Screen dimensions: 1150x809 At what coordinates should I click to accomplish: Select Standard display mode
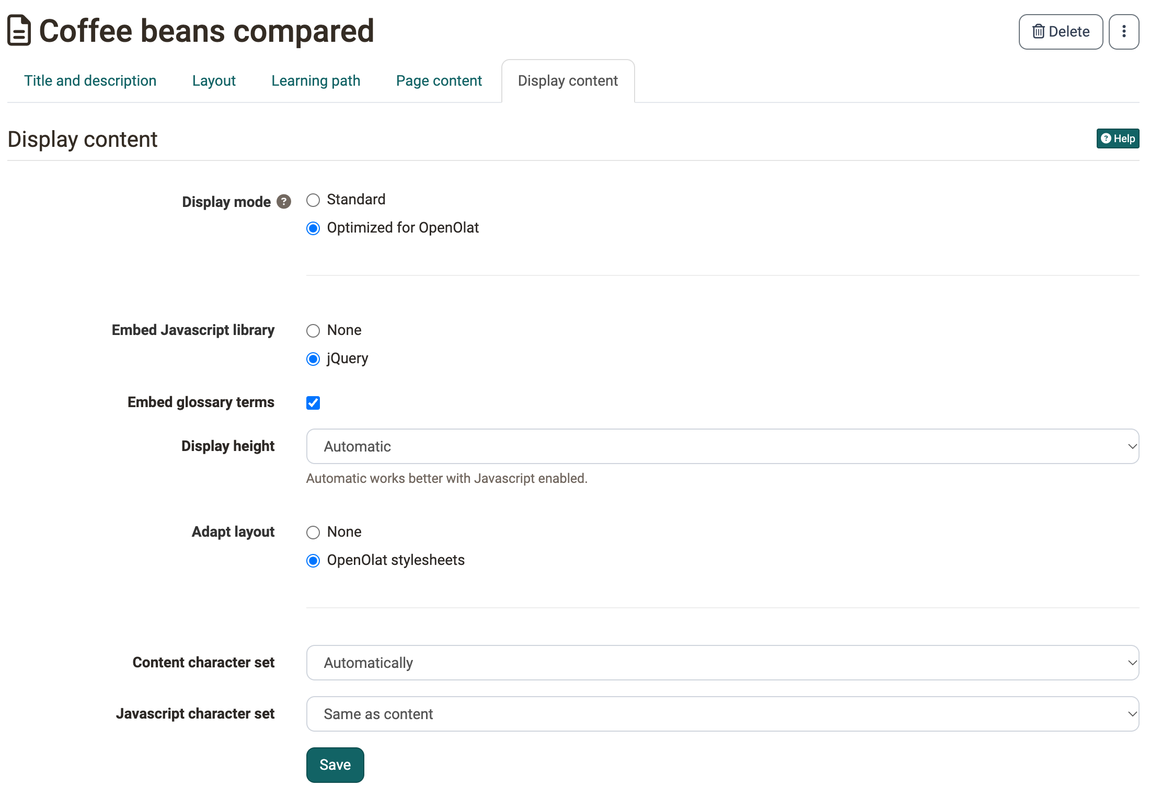tap(313, 200)
